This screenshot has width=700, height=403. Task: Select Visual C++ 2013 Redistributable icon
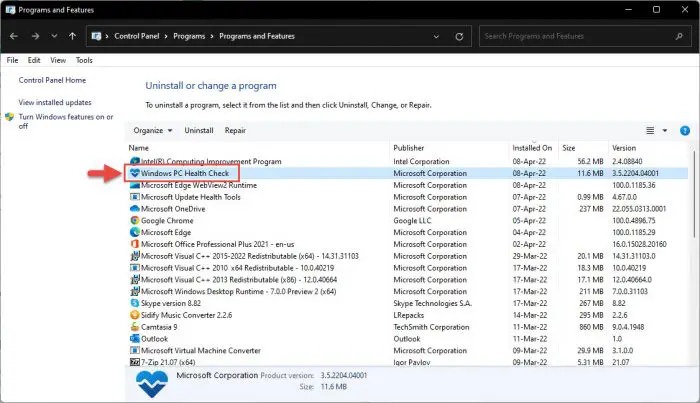point(134,280)
